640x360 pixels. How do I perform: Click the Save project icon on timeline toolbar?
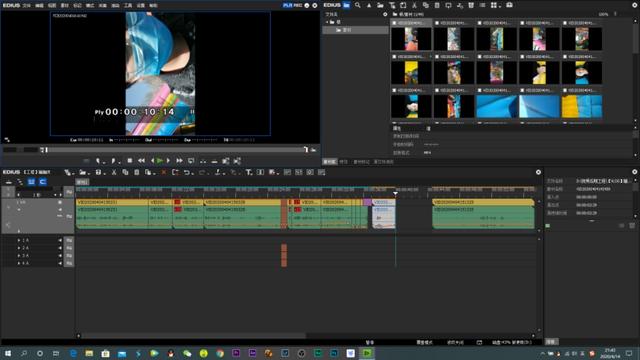(98, 172)
